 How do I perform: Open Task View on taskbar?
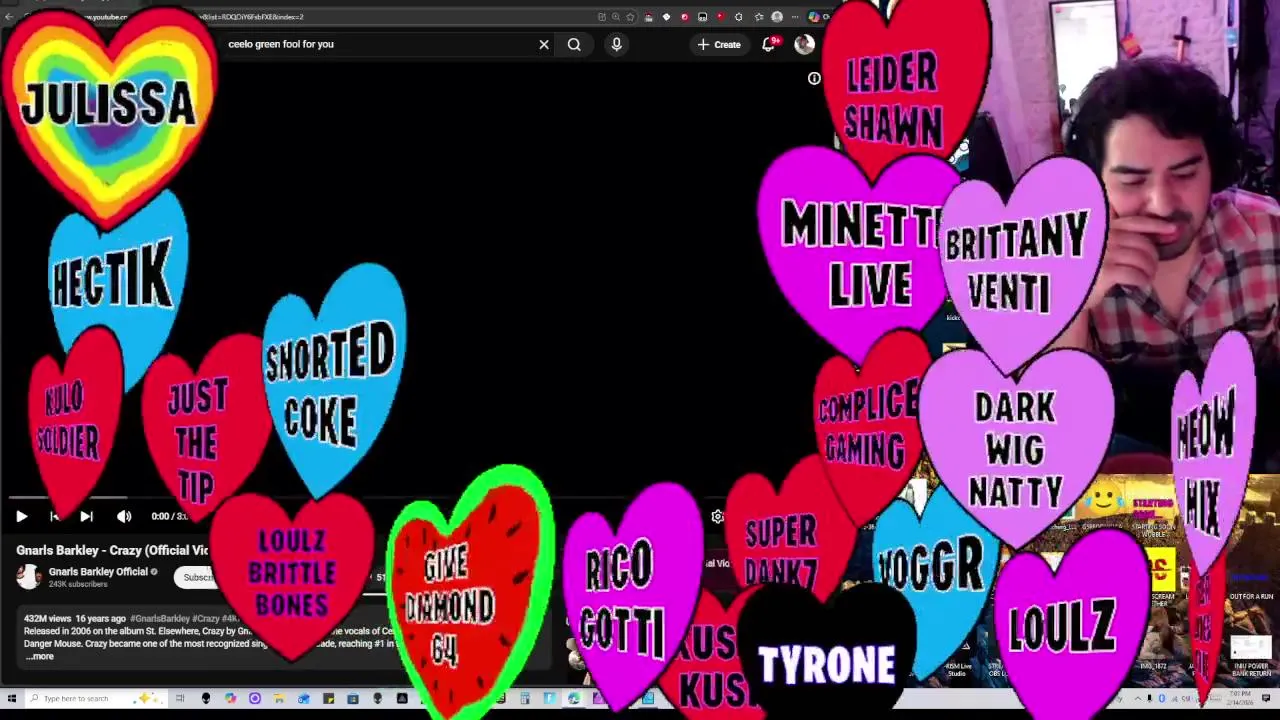click(x=180, y=698)
